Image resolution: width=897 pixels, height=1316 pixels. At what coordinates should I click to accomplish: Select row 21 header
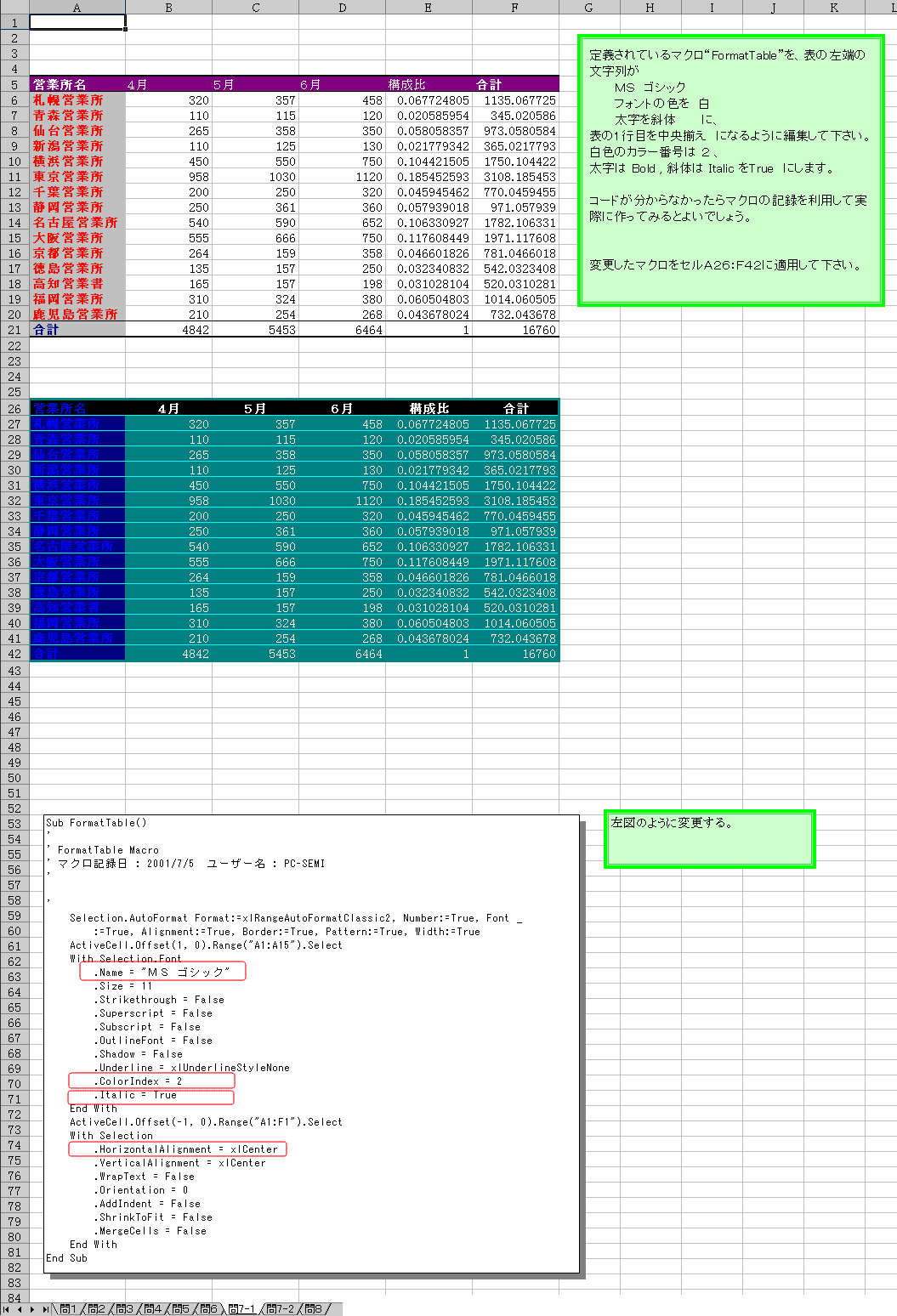click(14, 330)
